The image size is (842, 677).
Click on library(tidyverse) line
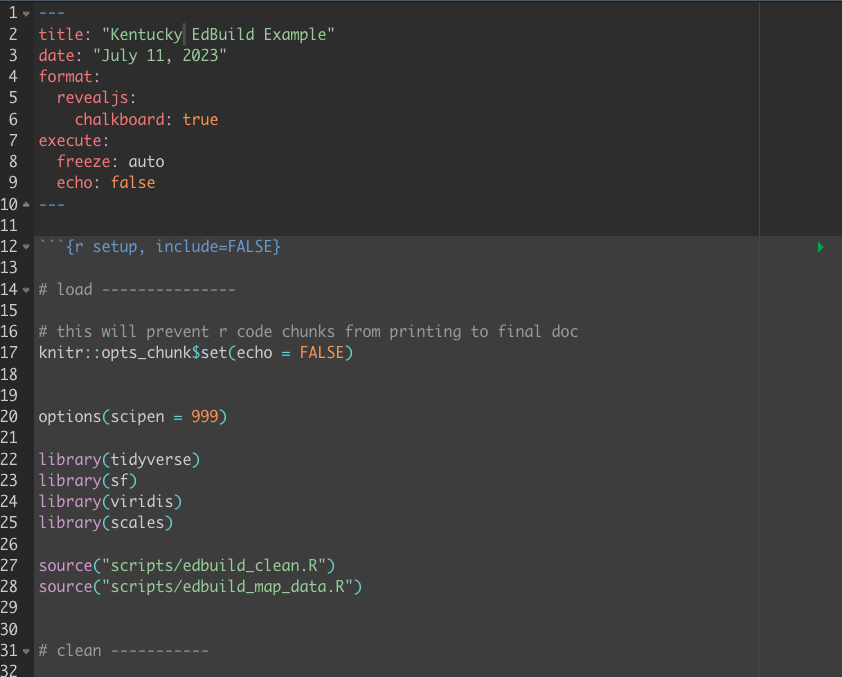[x=120, y=459]
